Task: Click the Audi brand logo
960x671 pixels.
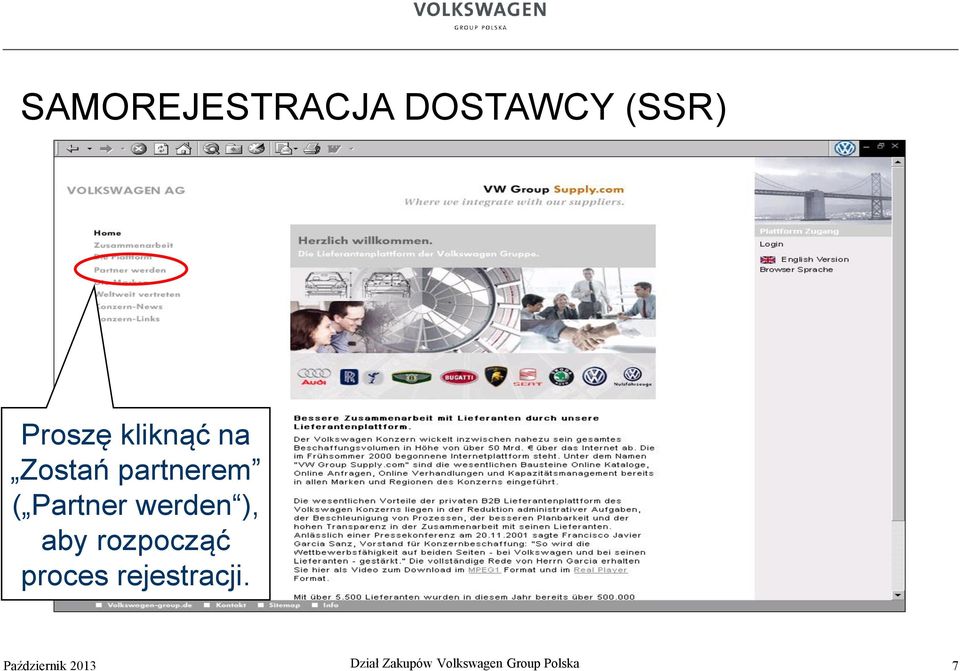Action: (x=314, y=377)
